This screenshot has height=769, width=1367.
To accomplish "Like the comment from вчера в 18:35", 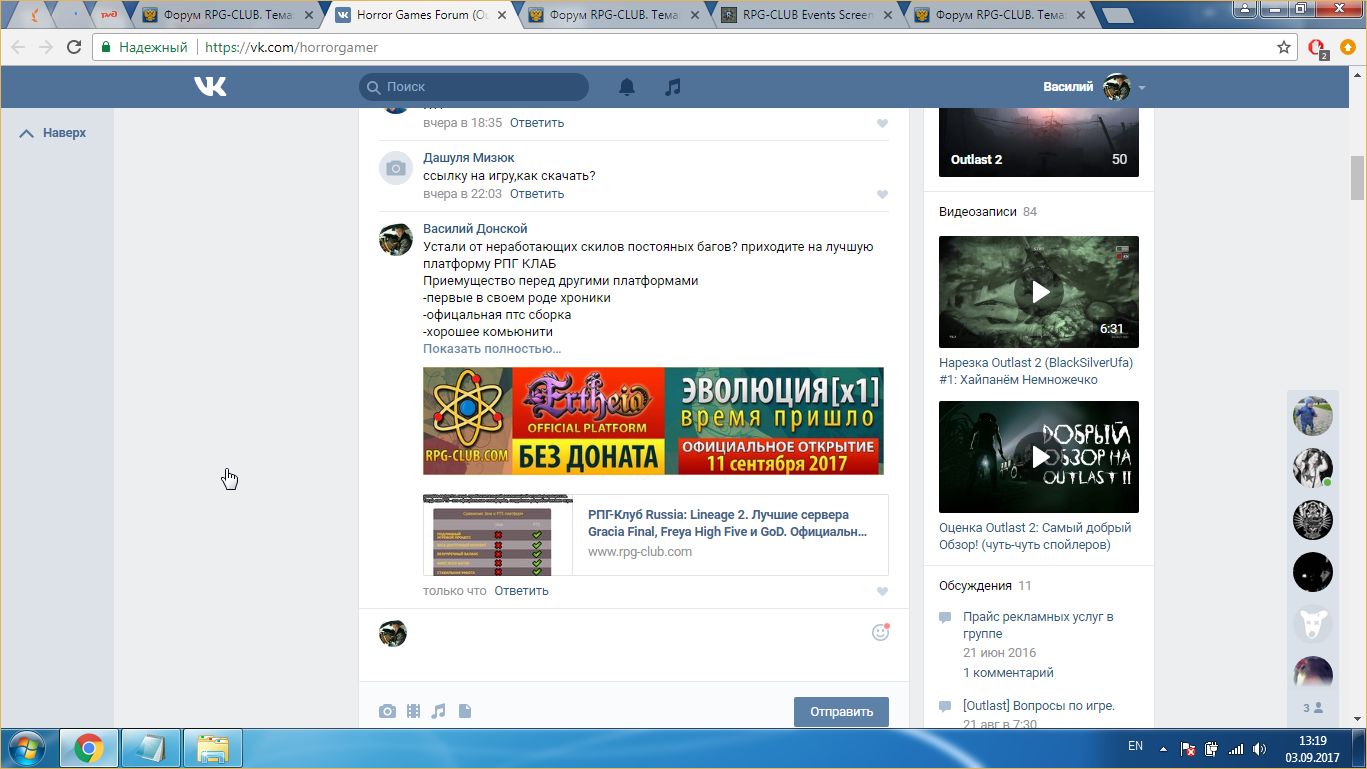I will pos(882,123).
